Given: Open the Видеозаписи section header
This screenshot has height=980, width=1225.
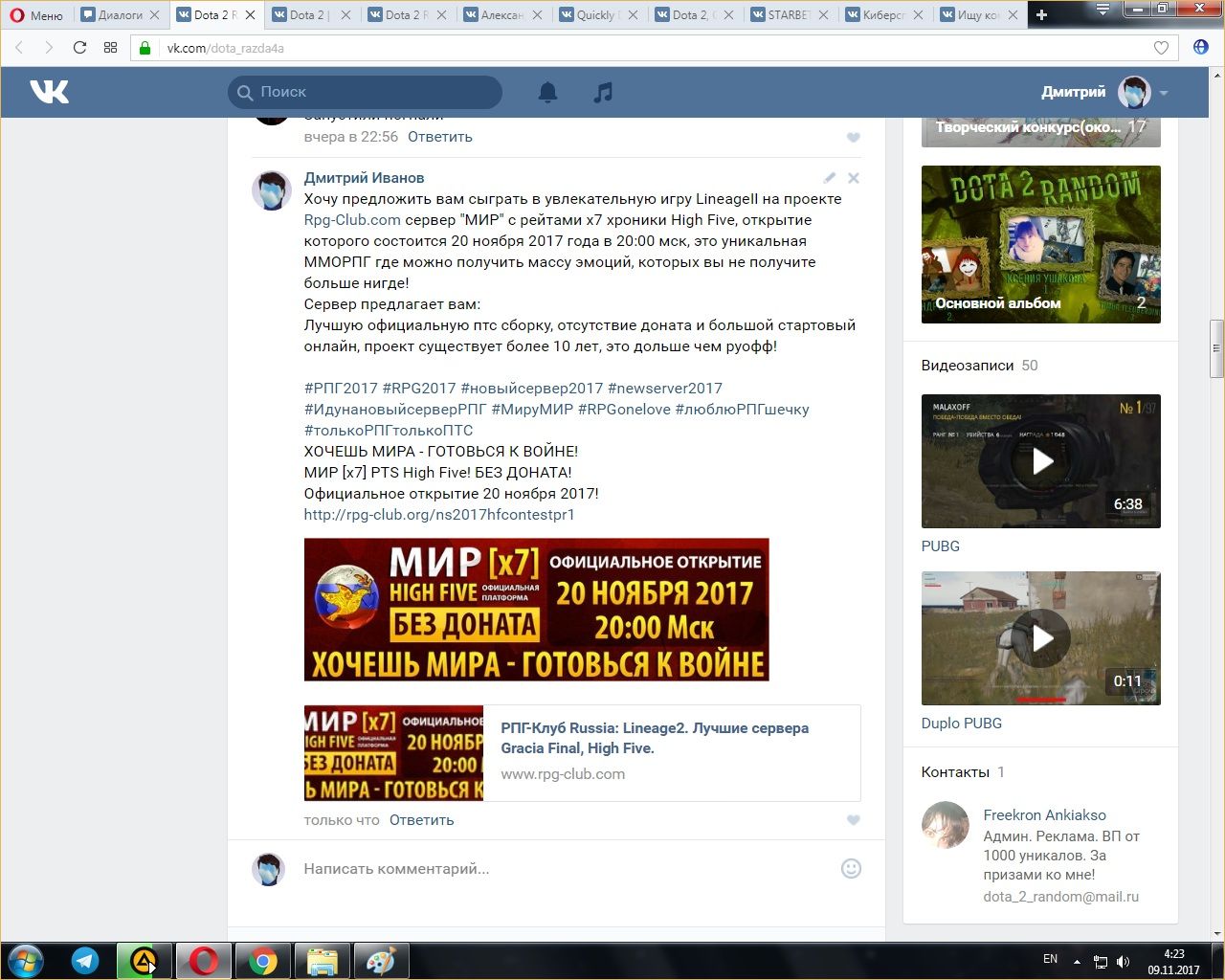Looking at the screenshot, I should (968, 366).
